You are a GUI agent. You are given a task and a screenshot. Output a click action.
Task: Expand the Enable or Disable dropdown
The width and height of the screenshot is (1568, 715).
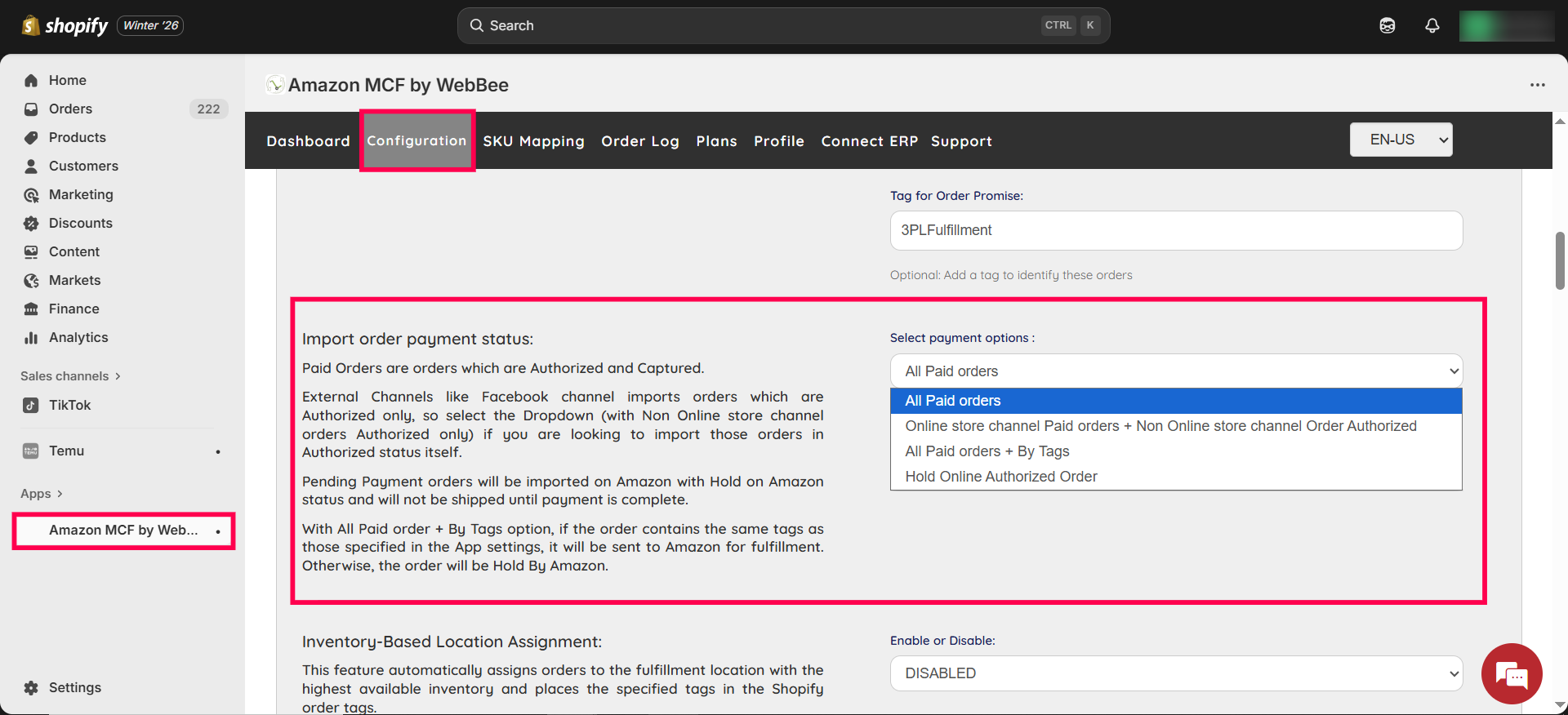(1175, 673)
